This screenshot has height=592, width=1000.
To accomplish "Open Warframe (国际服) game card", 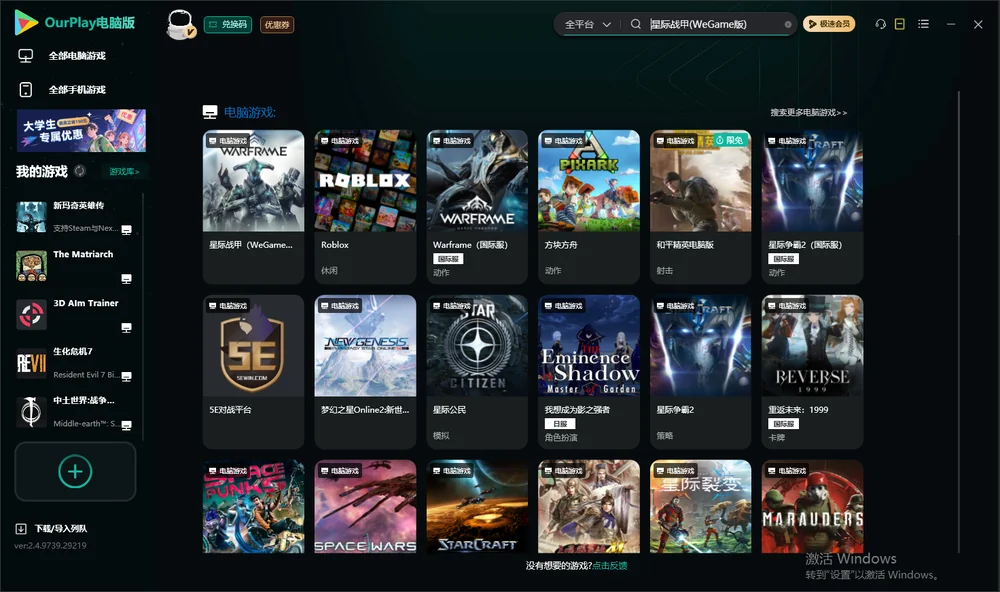I will [x=477, y=207].
